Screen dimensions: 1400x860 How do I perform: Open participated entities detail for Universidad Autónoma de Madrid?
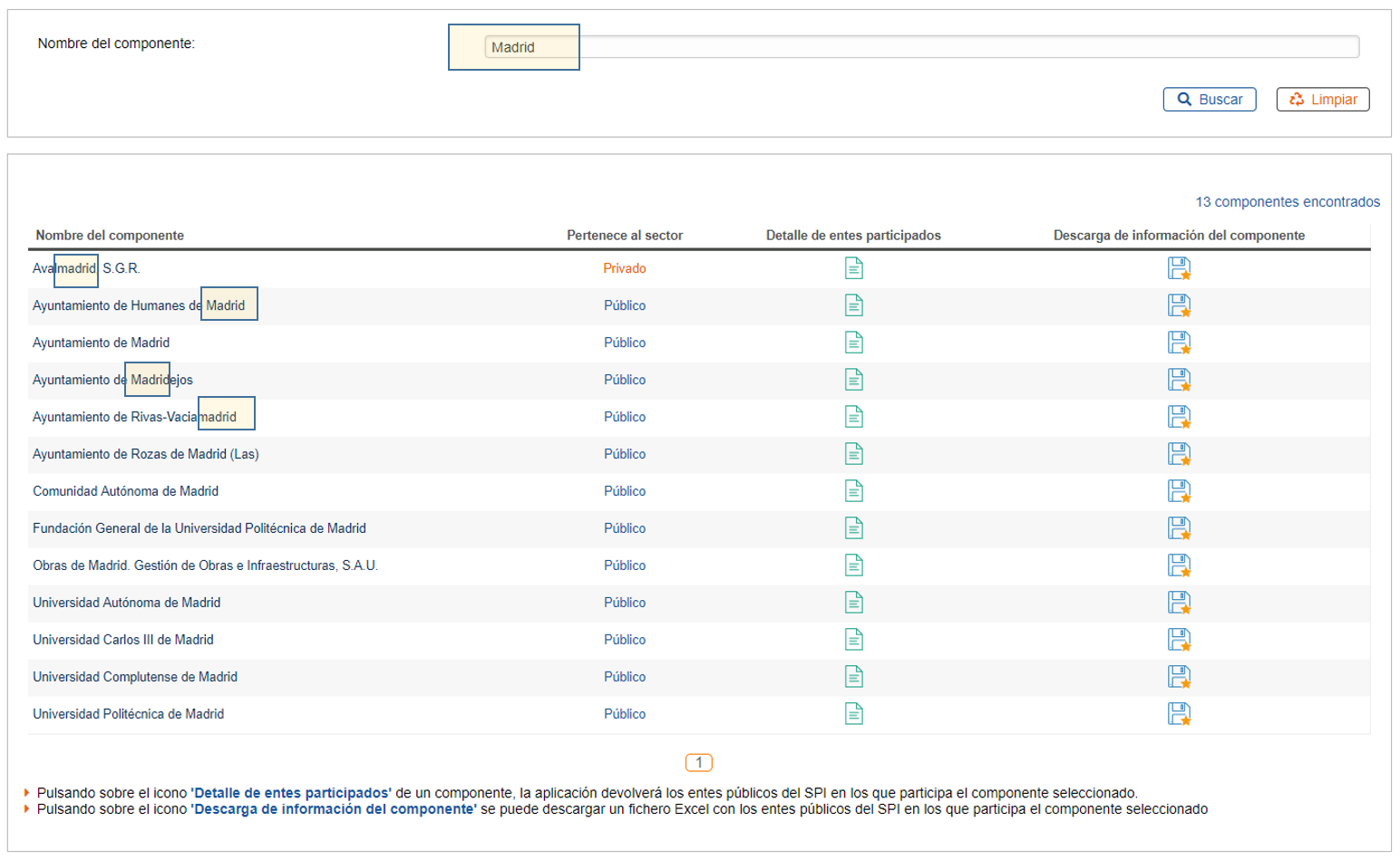point(853,603)
